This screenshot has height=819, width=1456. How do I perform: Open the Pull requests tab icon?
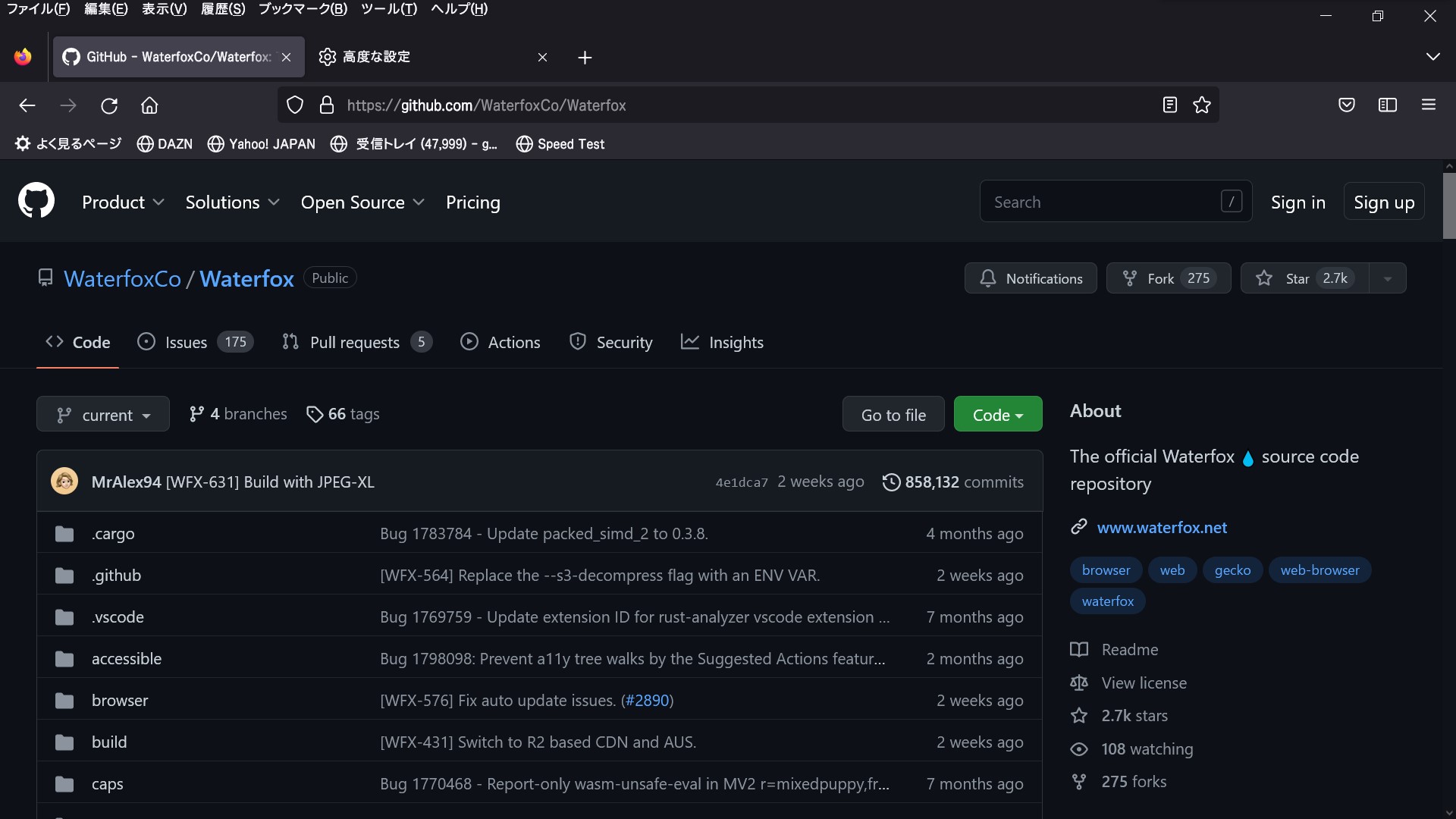pyautogui.click(x=290, y=342)
